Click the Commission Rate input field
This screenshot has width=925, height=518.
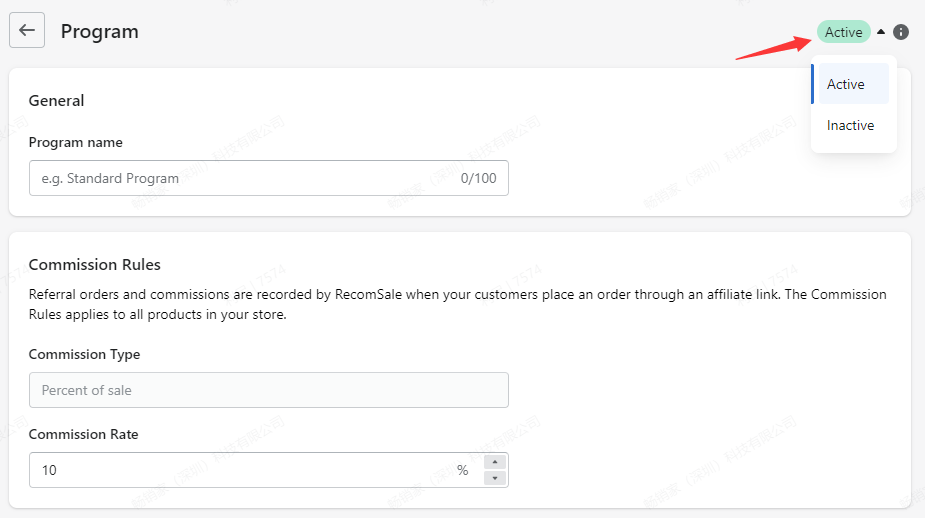click(x=240, y=470)
